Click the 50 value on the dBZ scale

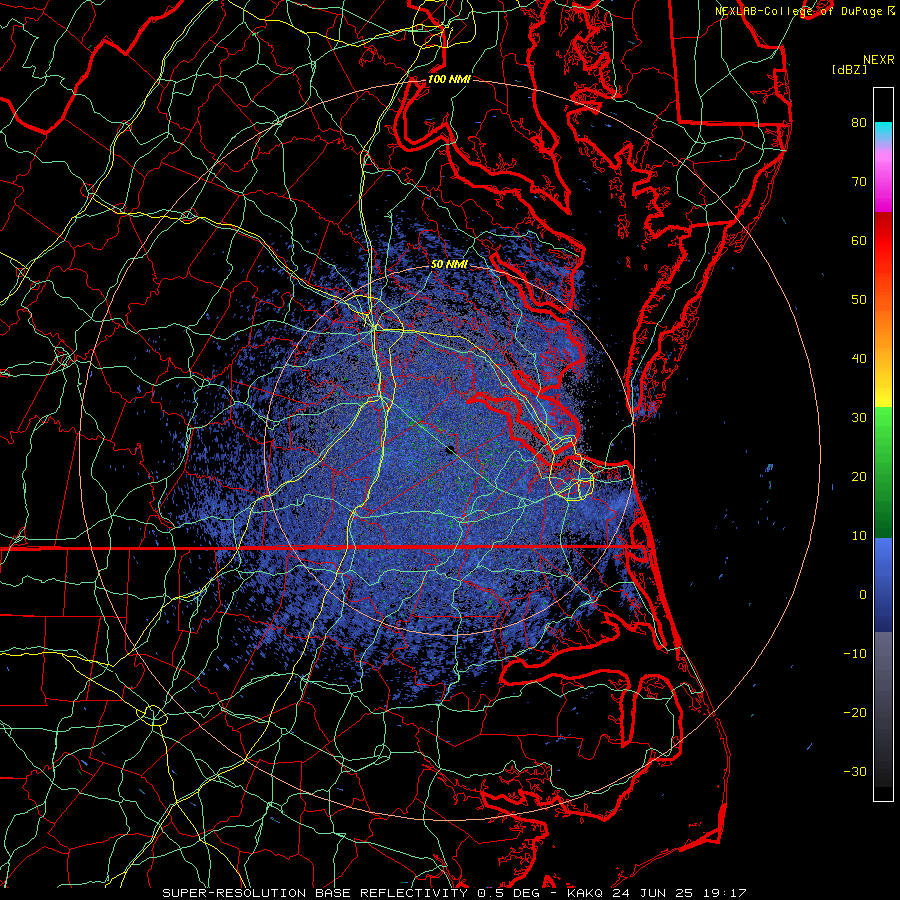click(x=859, y=300)
